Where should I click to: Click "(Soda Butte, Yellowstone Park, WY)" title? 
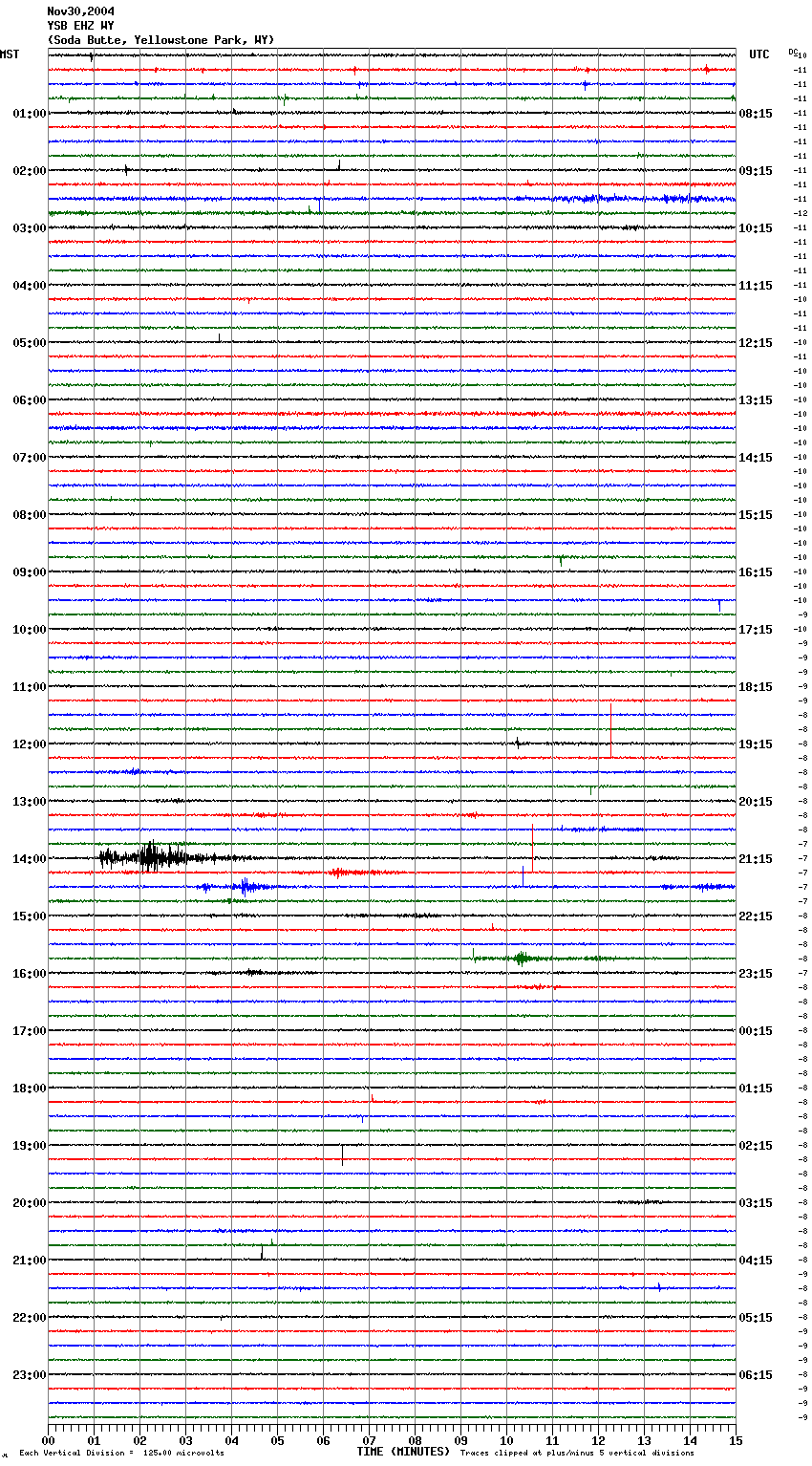[x=160, y=40]
